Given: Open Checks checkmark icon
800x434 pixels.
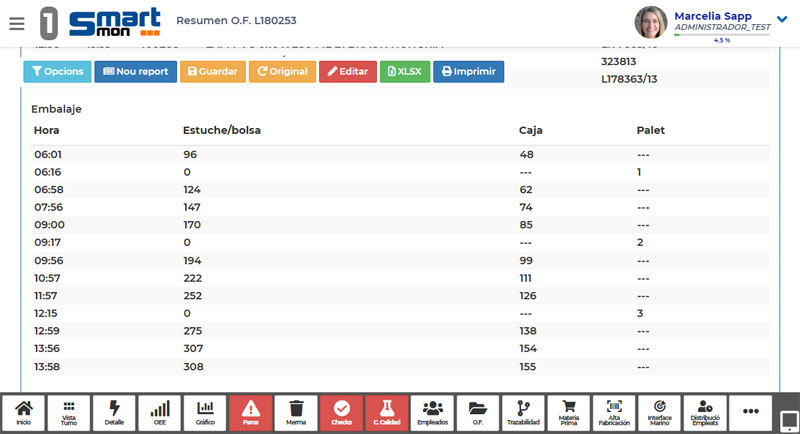Looking at the screenshot, I should [342, 413].
